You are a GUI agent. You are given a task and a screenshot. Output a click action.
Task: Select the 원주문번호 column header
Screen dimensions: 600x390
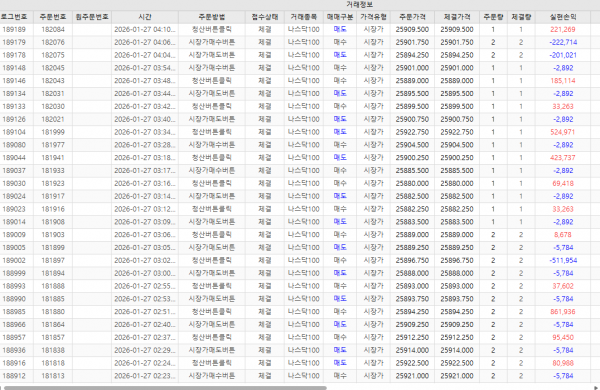(92, 17)
